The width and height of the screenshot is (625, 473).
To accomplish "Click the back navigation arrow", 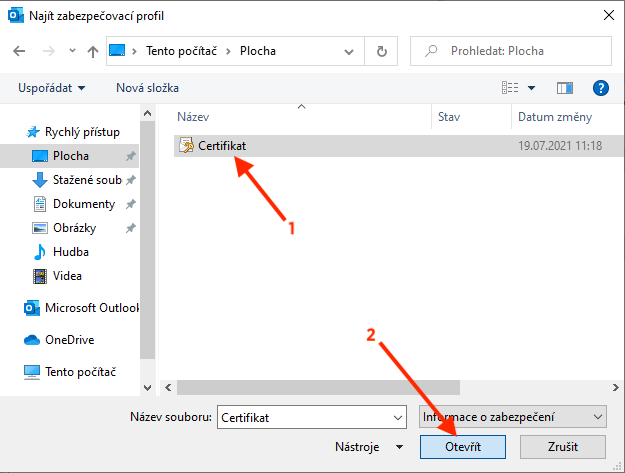I will [x=19, y=51].
